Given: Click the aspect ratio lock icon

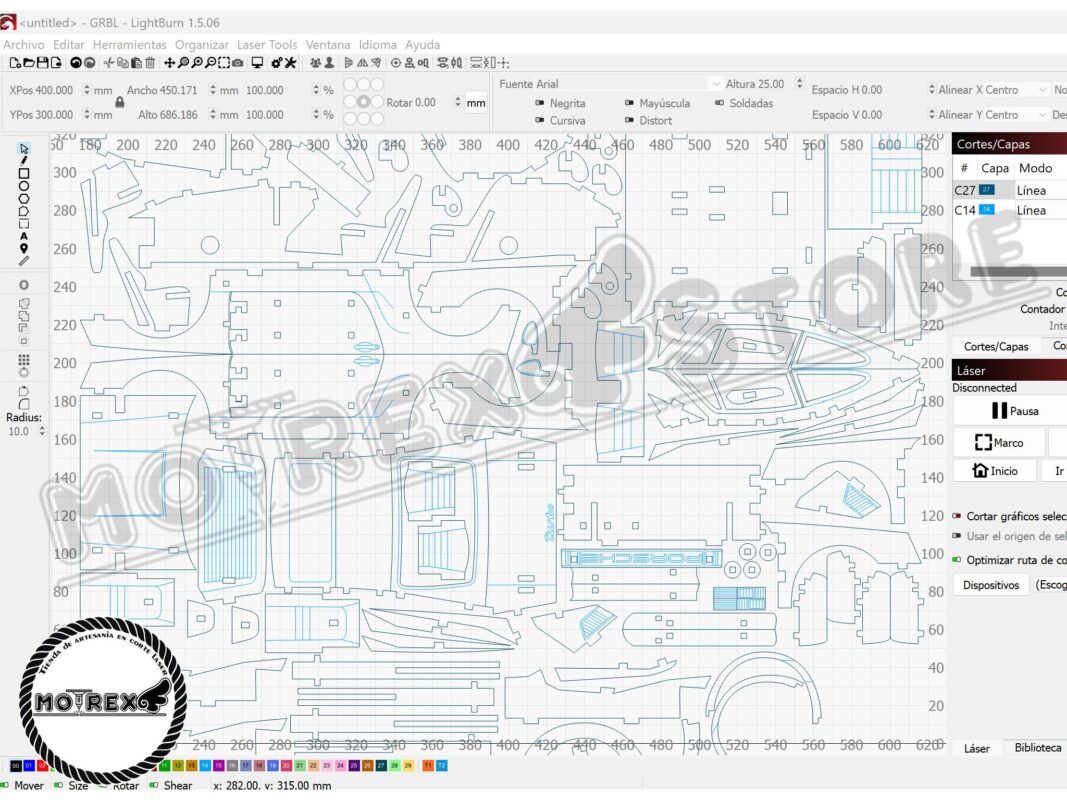Looking at the screenshot, I should (119, 102).
